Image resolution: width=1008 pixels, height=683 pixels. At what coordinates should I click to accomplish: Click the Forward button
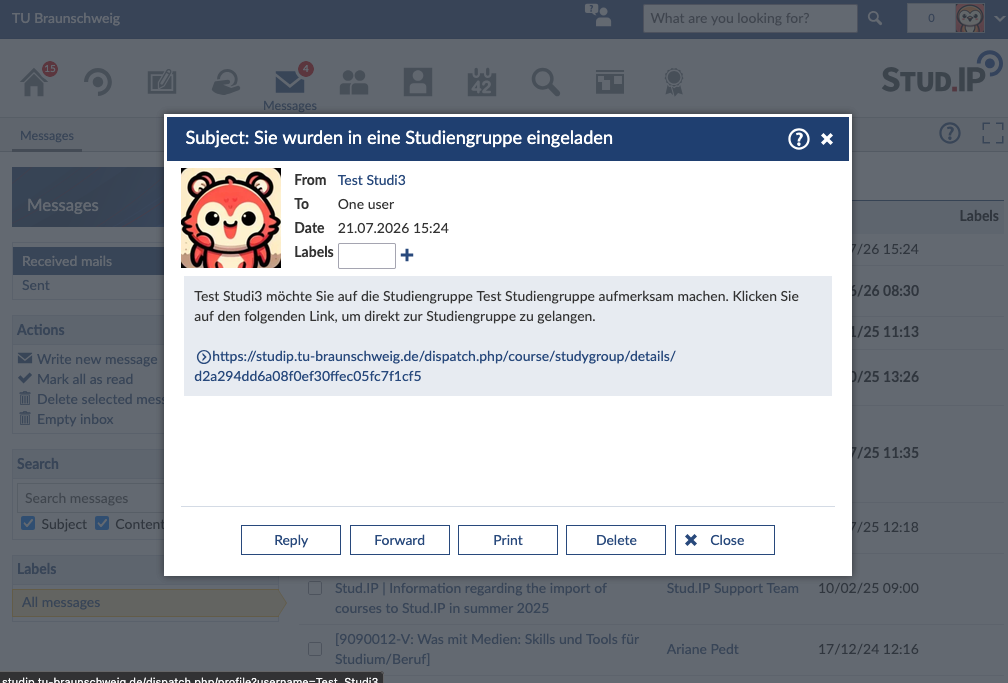tap(399, 540)
